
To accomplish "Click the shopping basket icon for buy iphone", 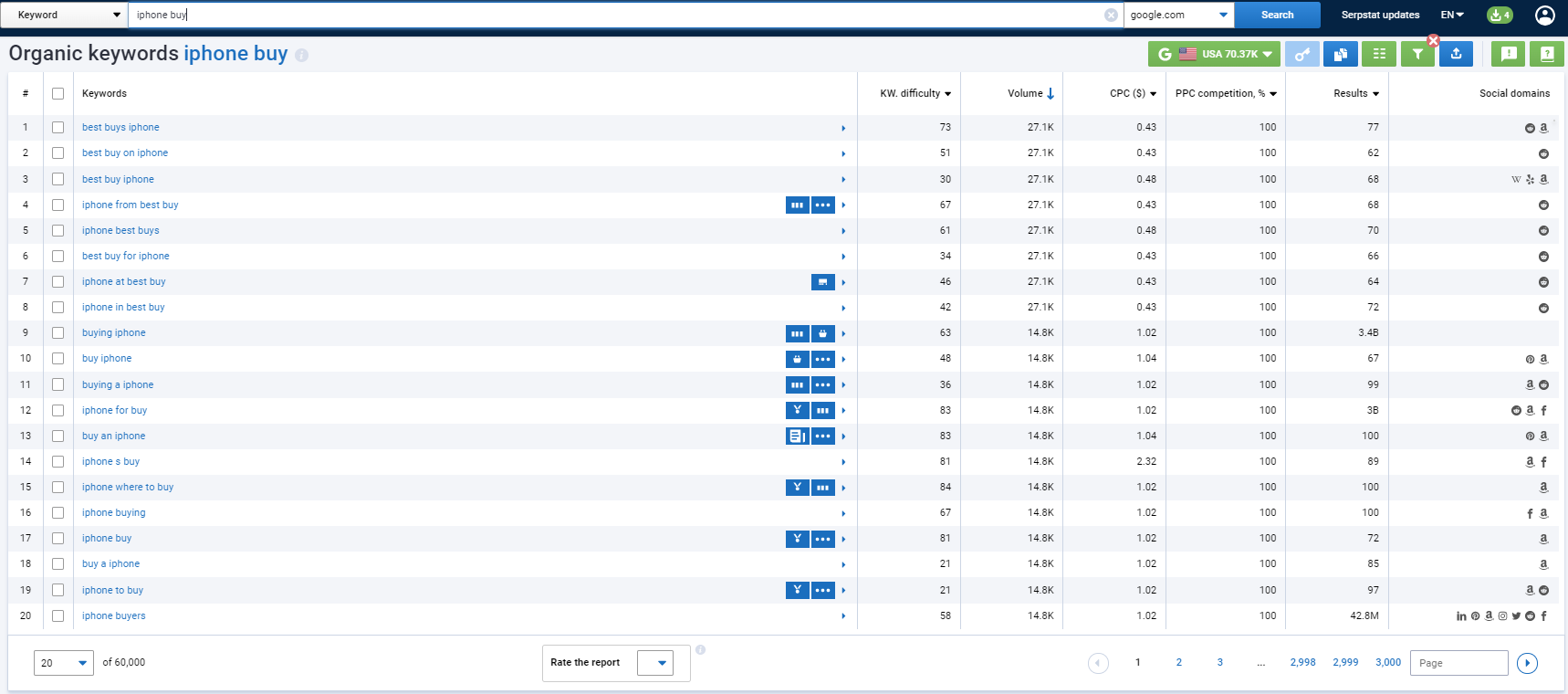I will pos(797,359).
